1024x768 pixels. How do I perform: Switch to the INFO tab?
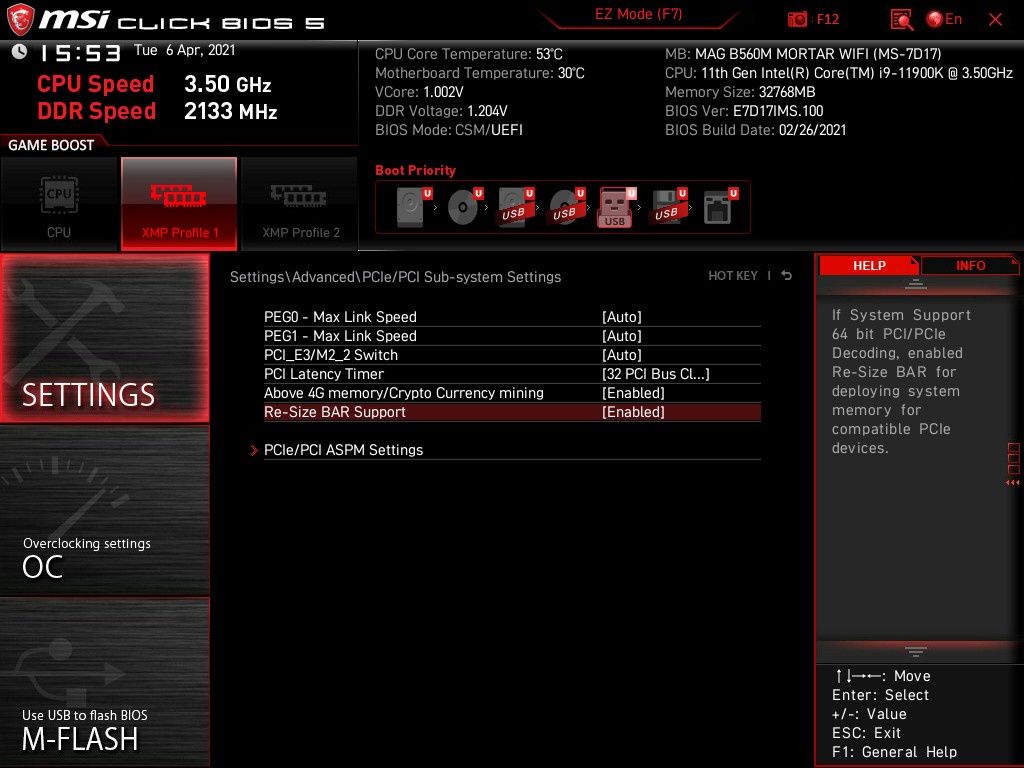970,266
